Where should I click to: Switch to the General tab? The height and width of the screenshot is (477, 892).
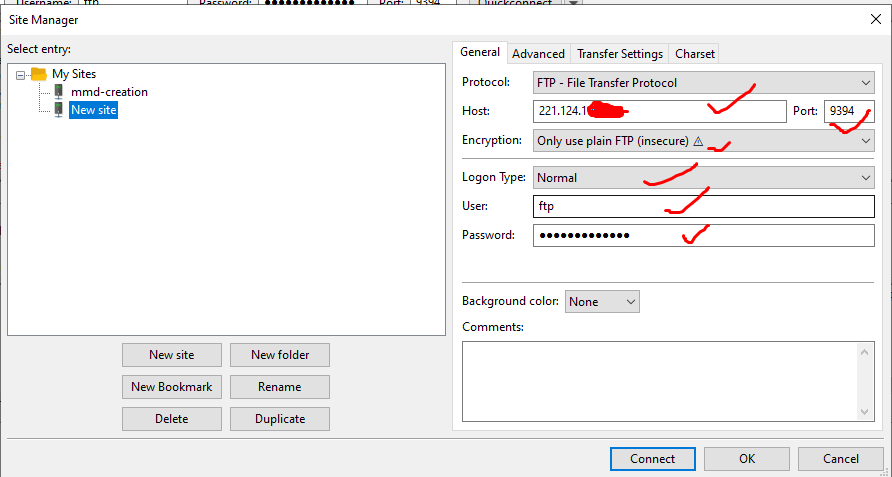click(480, 52)
